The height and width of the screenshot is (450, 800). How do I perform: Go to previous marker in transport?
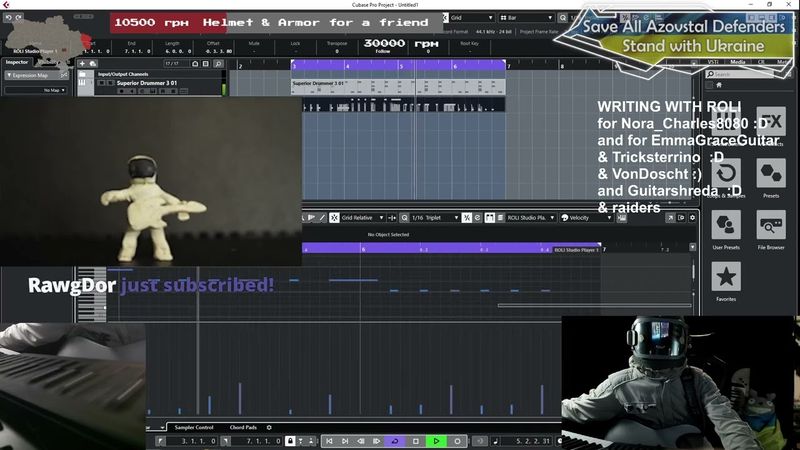tap(329, 441)
